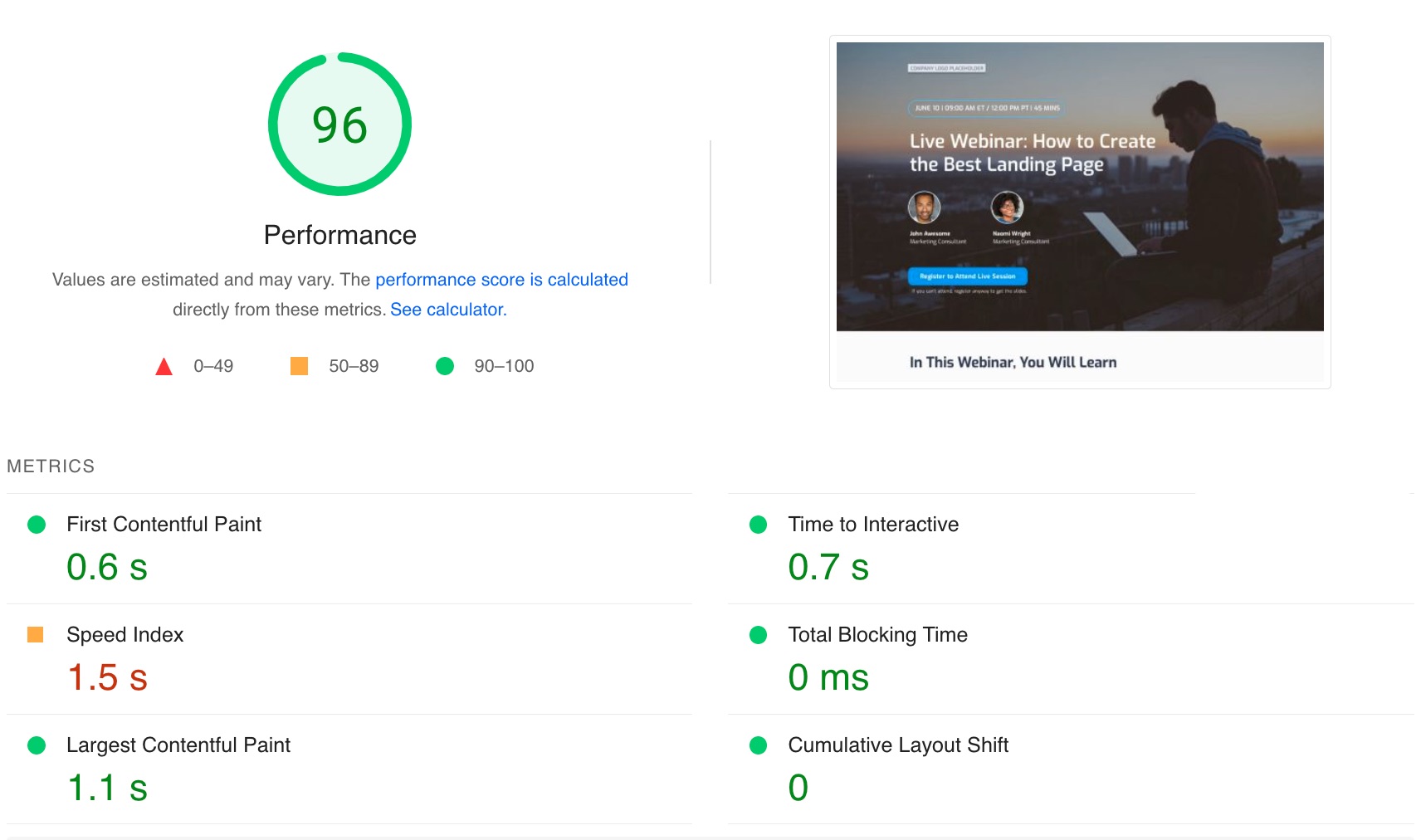
Task: Open the "See calculator." link
Action: (448, 310)
